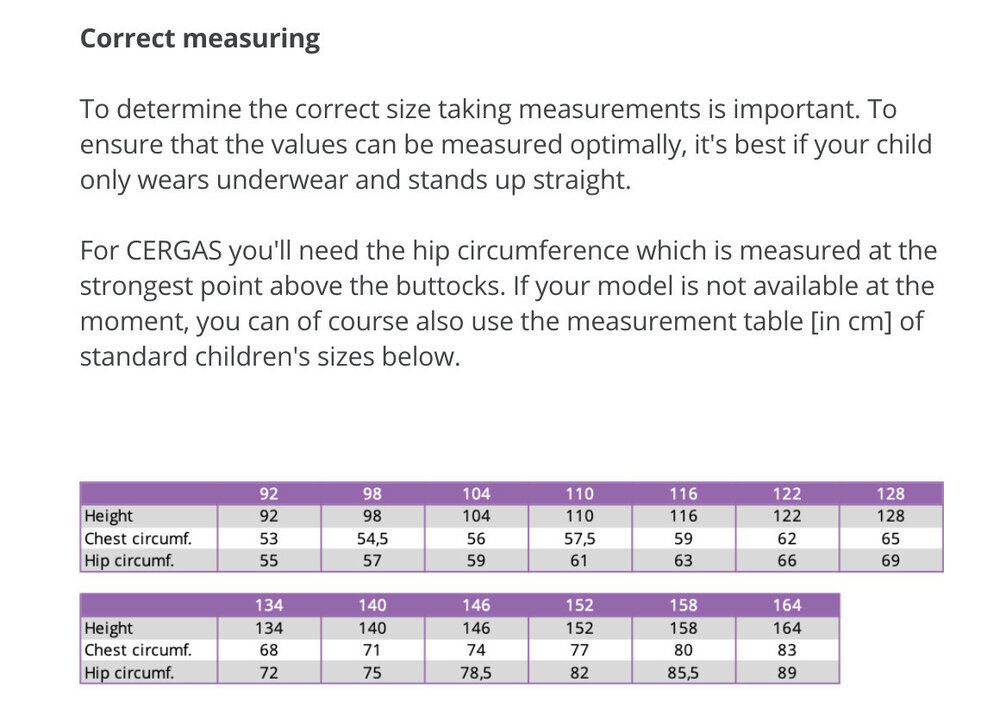Select hip circumference value 72 for size 134
1000x721 pixels.
tap(269, 673)
